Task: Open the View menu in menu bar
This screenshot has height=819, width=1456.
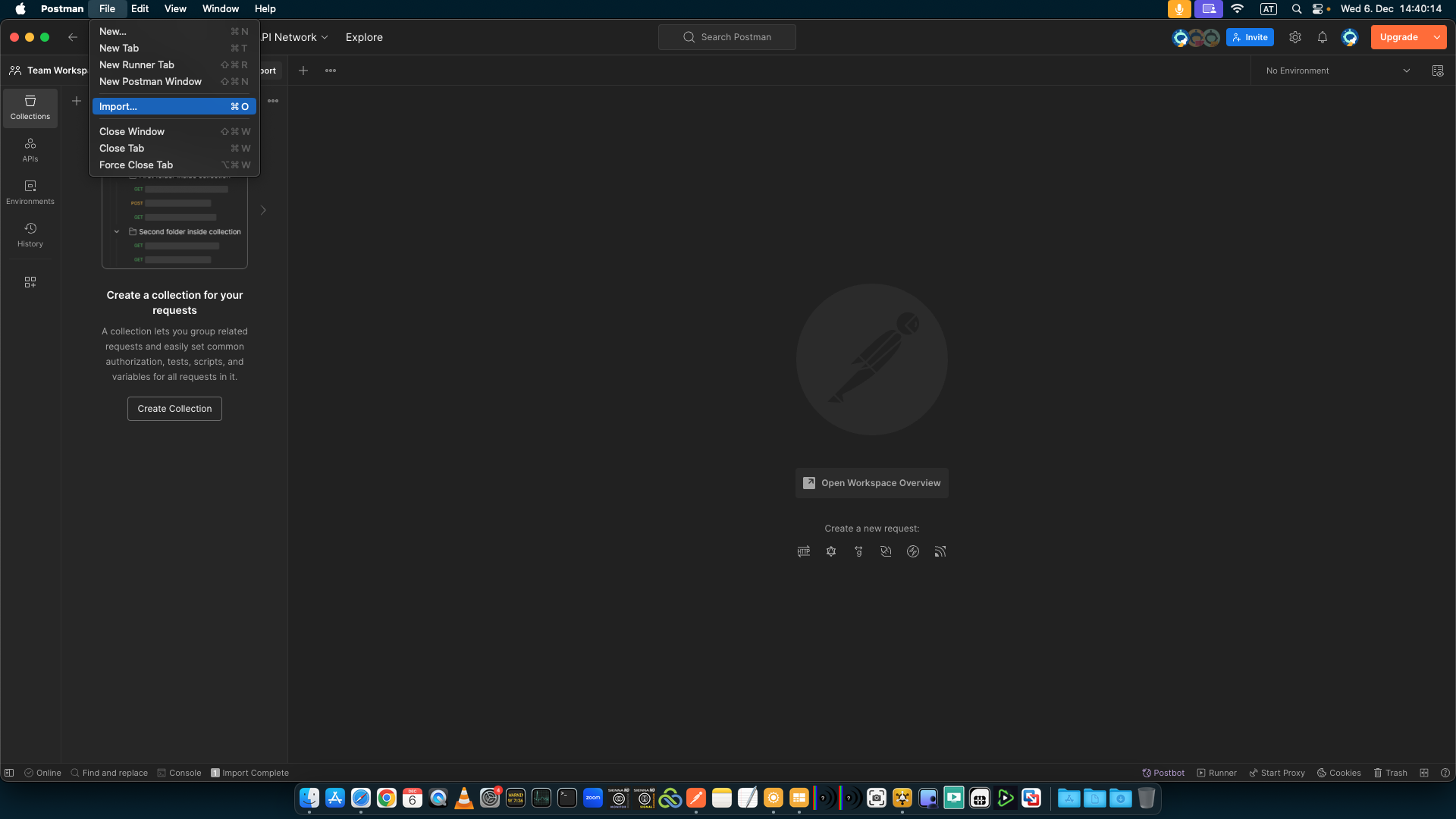Action: click(175, 8)
